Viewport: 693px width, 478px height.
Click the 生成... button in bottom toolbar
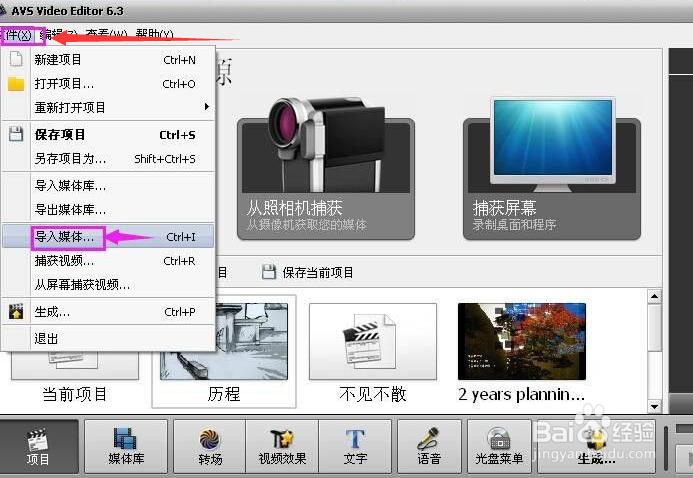tap(596, 447)
